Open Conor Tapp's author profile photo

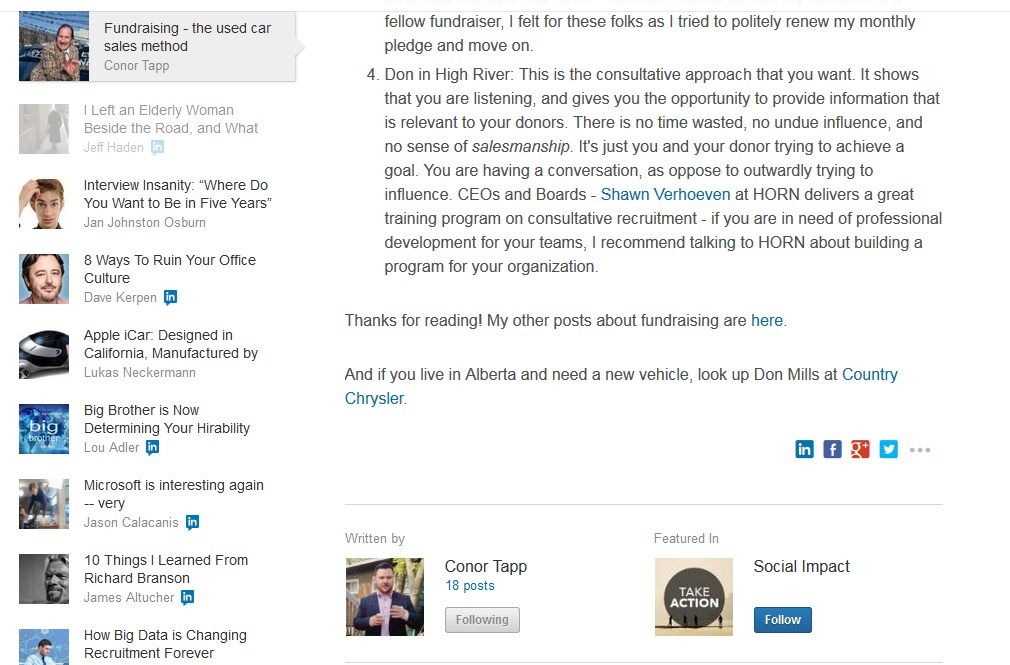(x=384, y=597)
